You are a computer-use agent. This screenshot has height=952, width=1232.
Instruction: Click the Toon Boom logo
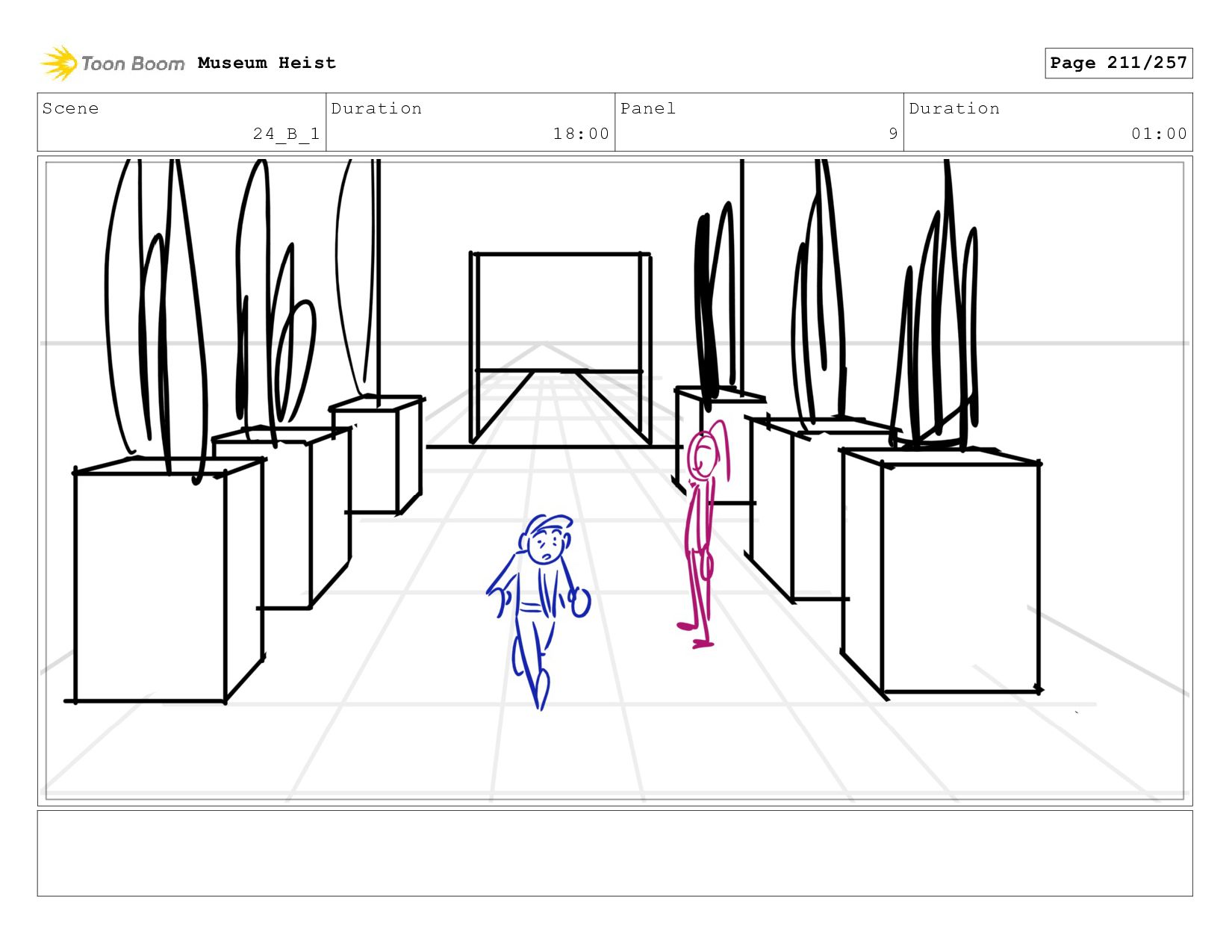[112, 63]
